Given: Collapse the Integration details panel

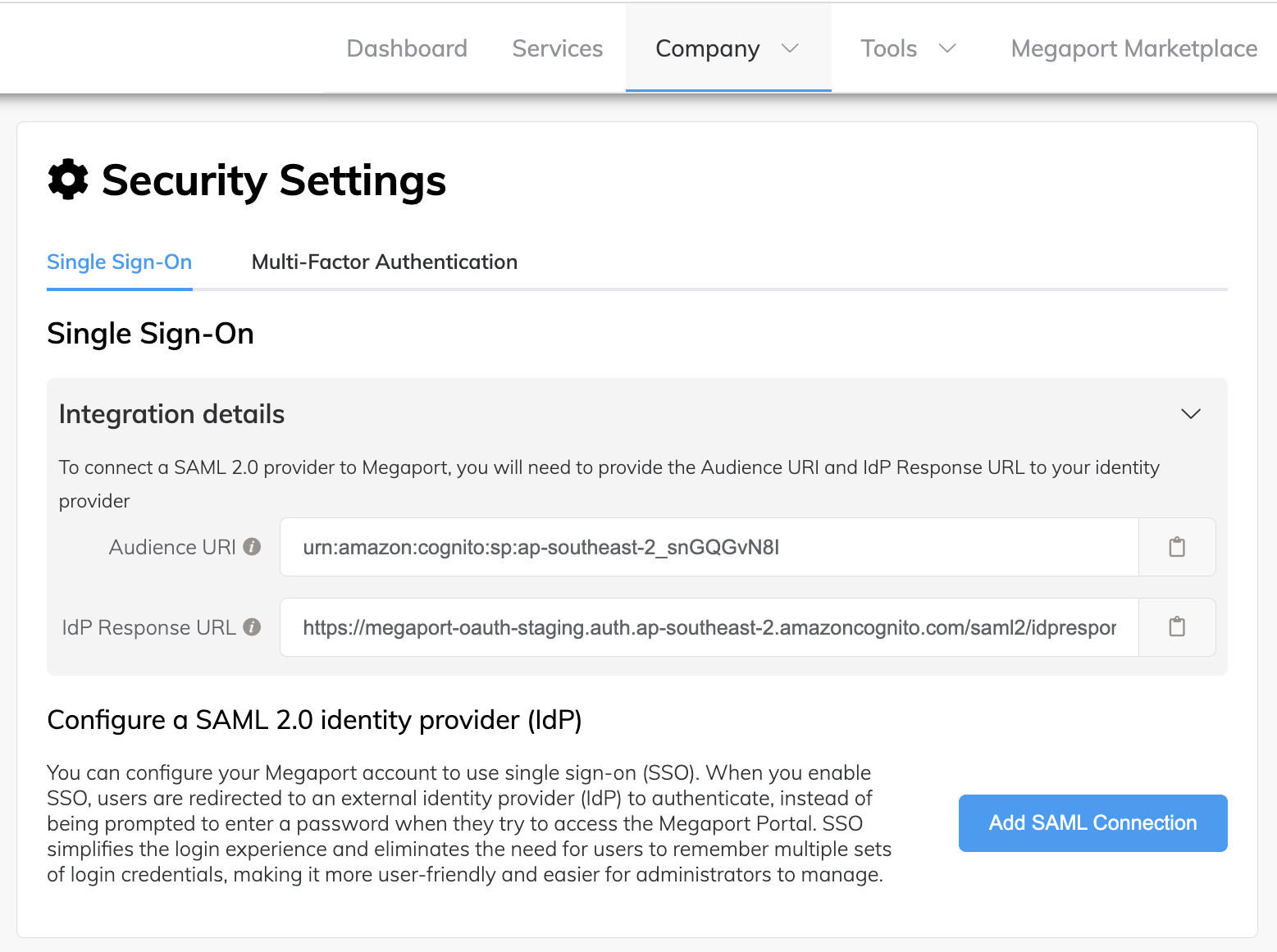Looking at the screenshot, I should coord(1191,414).
